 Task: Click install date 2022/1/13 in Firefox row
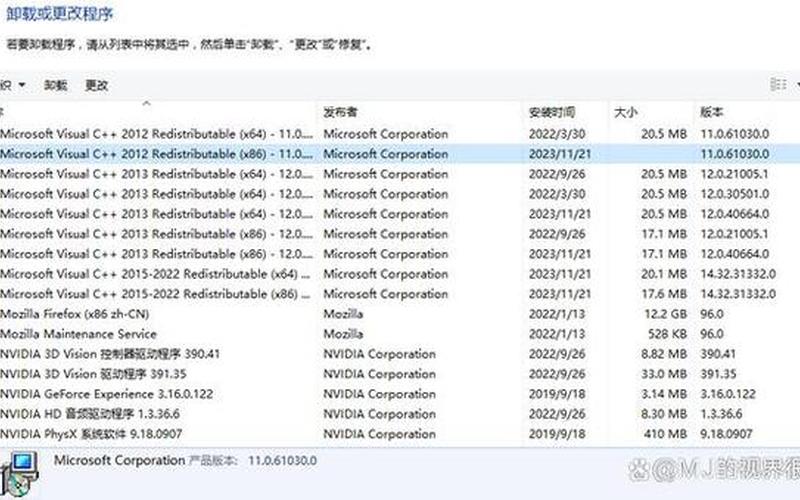pyautogui.click(x=557, y=314)
